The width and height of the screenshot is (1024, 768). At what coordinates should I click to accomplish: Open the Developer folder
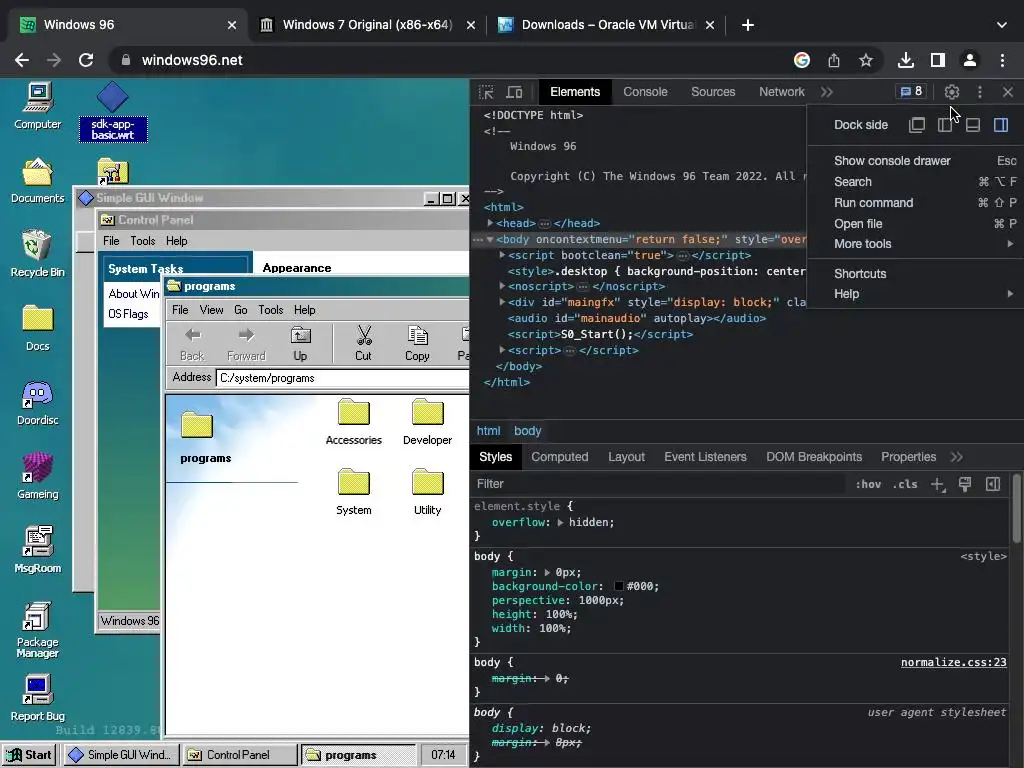point(427,423)
